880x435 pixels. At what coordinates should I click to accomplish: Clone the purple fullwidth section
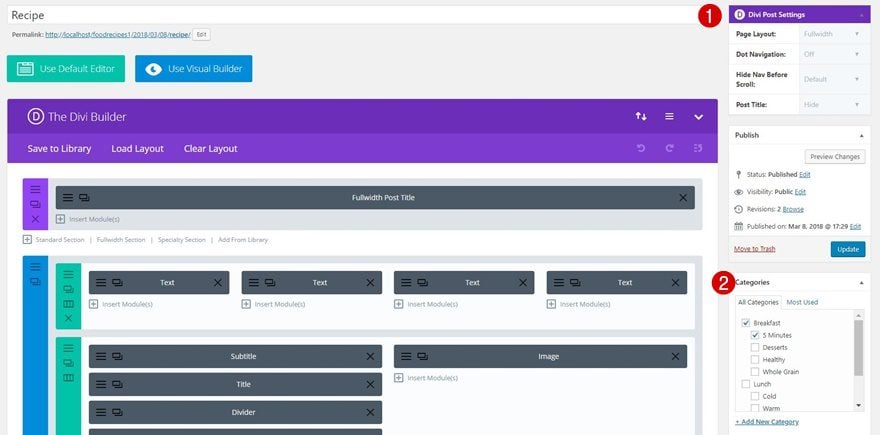tap(35, 204)
